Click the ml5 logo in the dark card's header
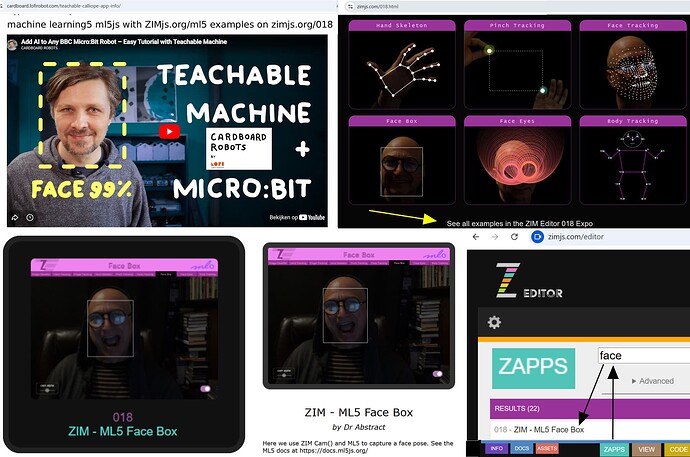690x457 pixels. tap(203, 266)
